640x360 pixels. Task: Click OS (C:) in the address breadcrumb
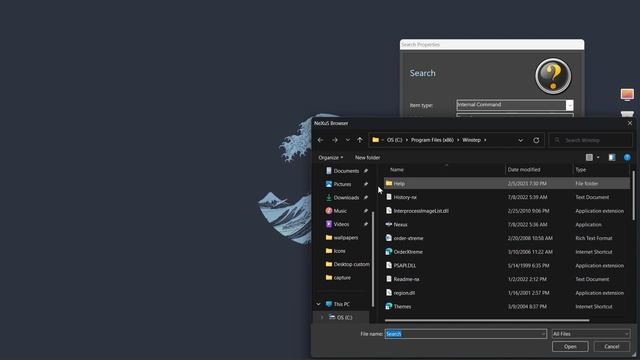point(394,140)
